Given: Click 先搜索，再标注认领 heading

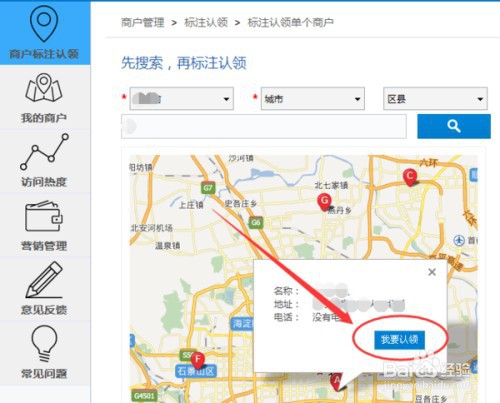Looking at the screenshot, I should [x=184, y=63].
